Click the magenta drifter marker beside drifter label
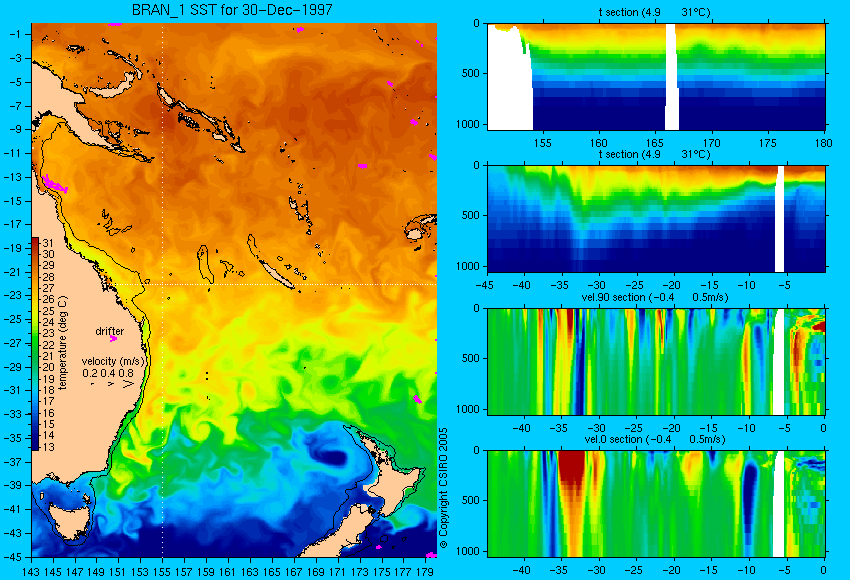The image size is (850, 580). pyautogui.click(x=113, y=339)
